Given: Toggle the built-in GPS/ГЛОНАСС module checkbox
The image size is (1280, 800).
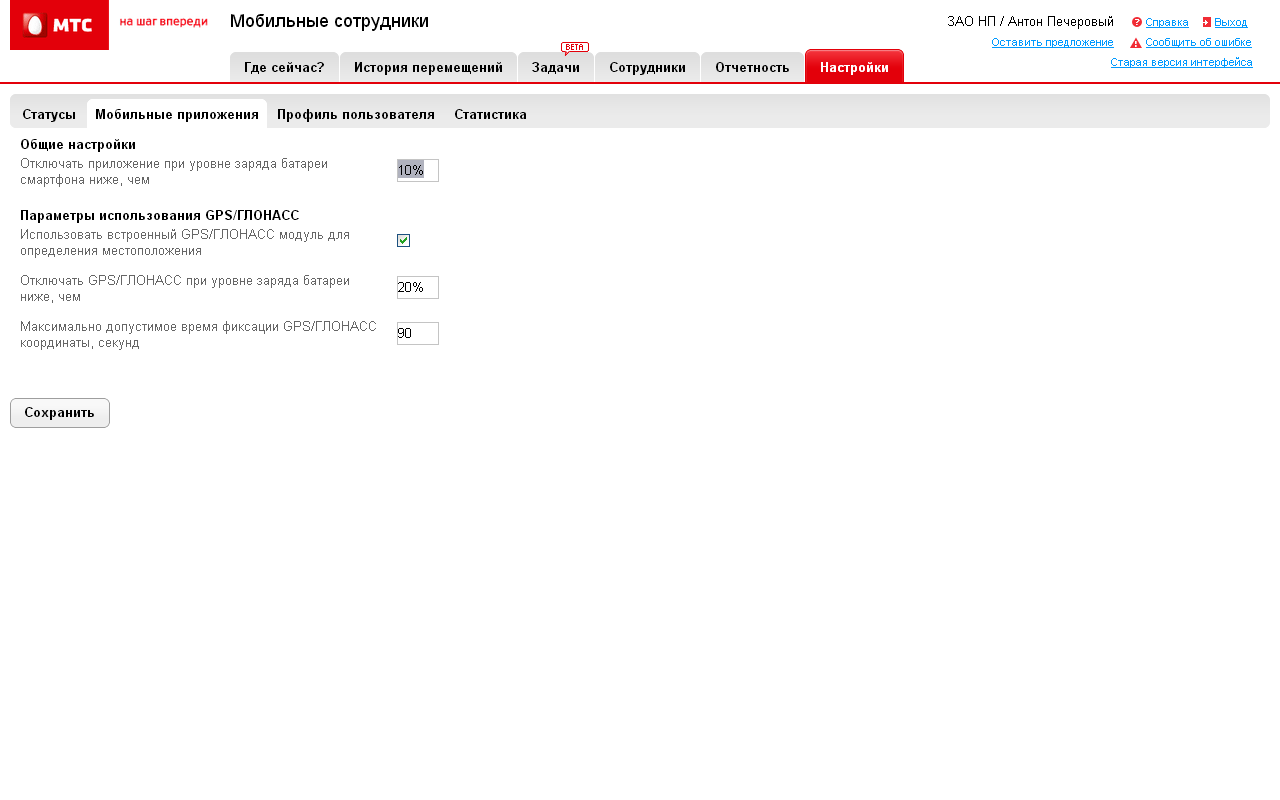Looking at the screenshot, I should [x=403, y=240].
